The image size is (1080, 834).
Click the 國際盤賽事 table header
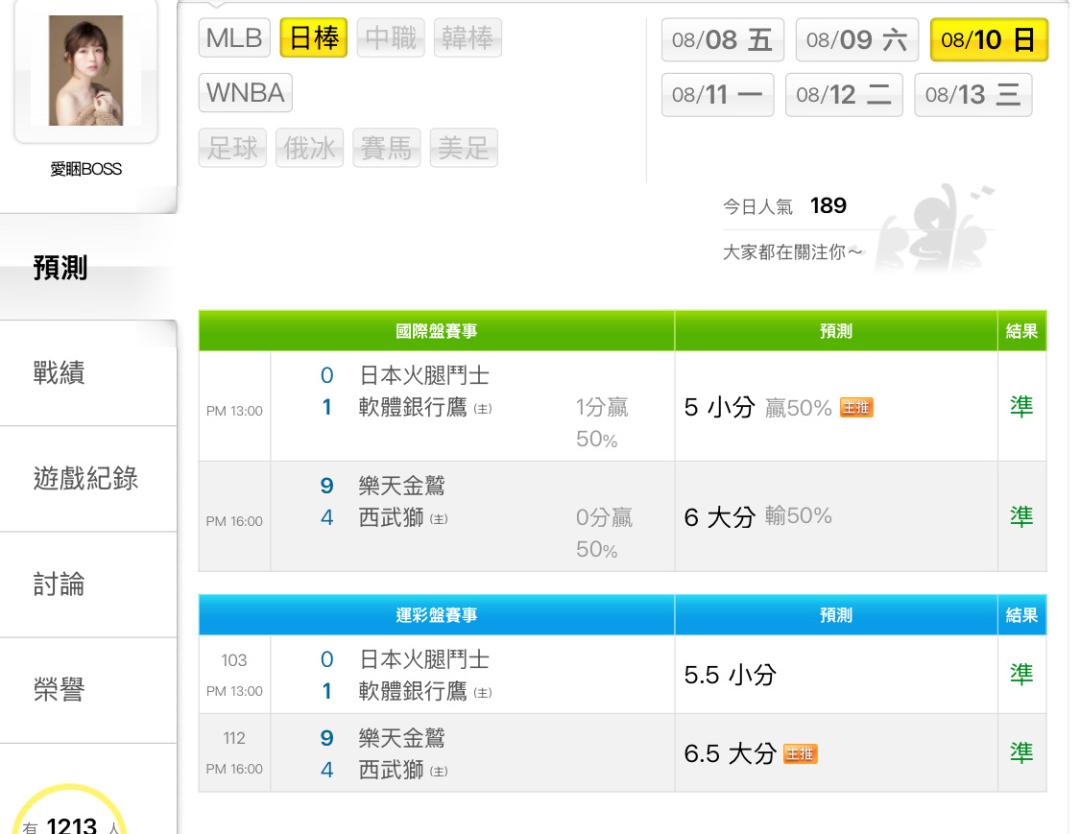click(x=437, y=331)
